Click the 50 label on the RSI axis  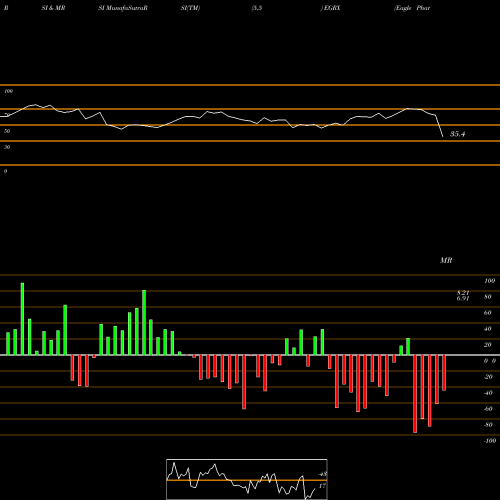coord(7,131)
